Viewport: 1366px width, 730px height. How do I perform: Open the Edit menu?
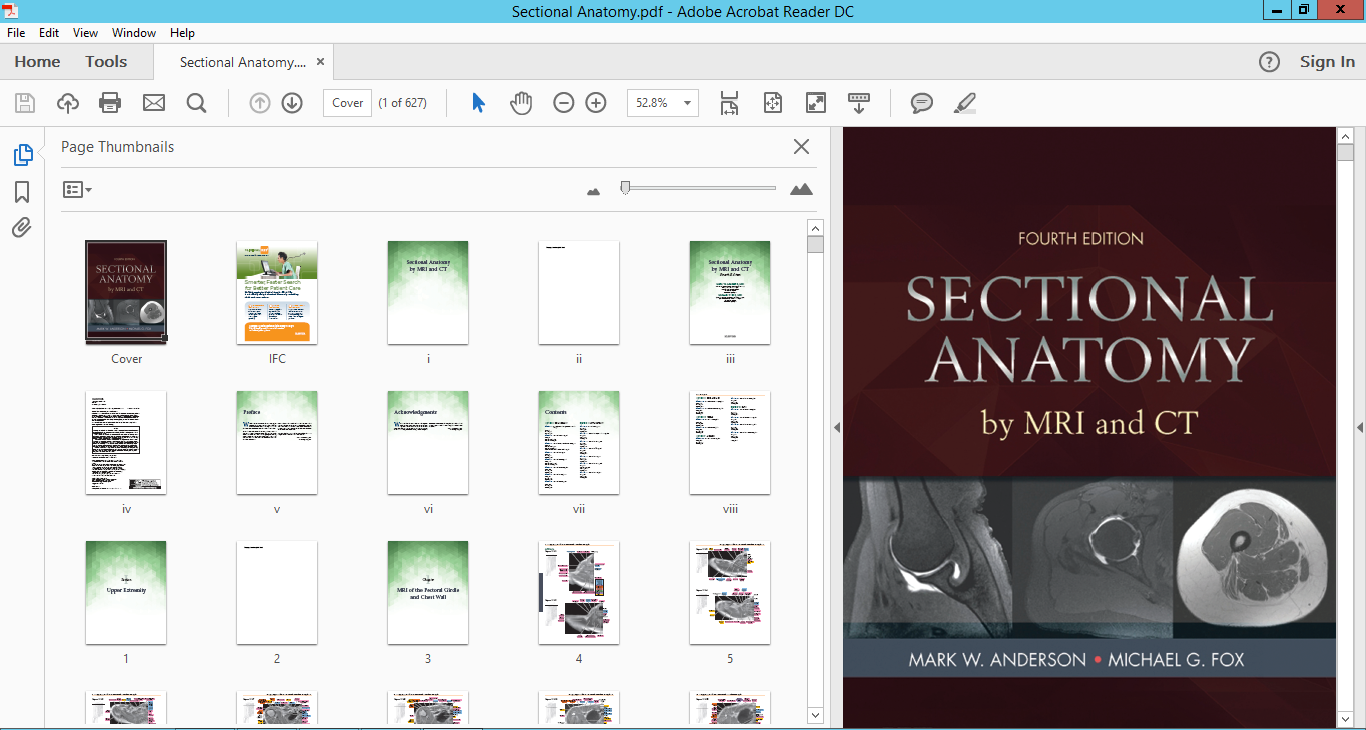click(49, 33)
